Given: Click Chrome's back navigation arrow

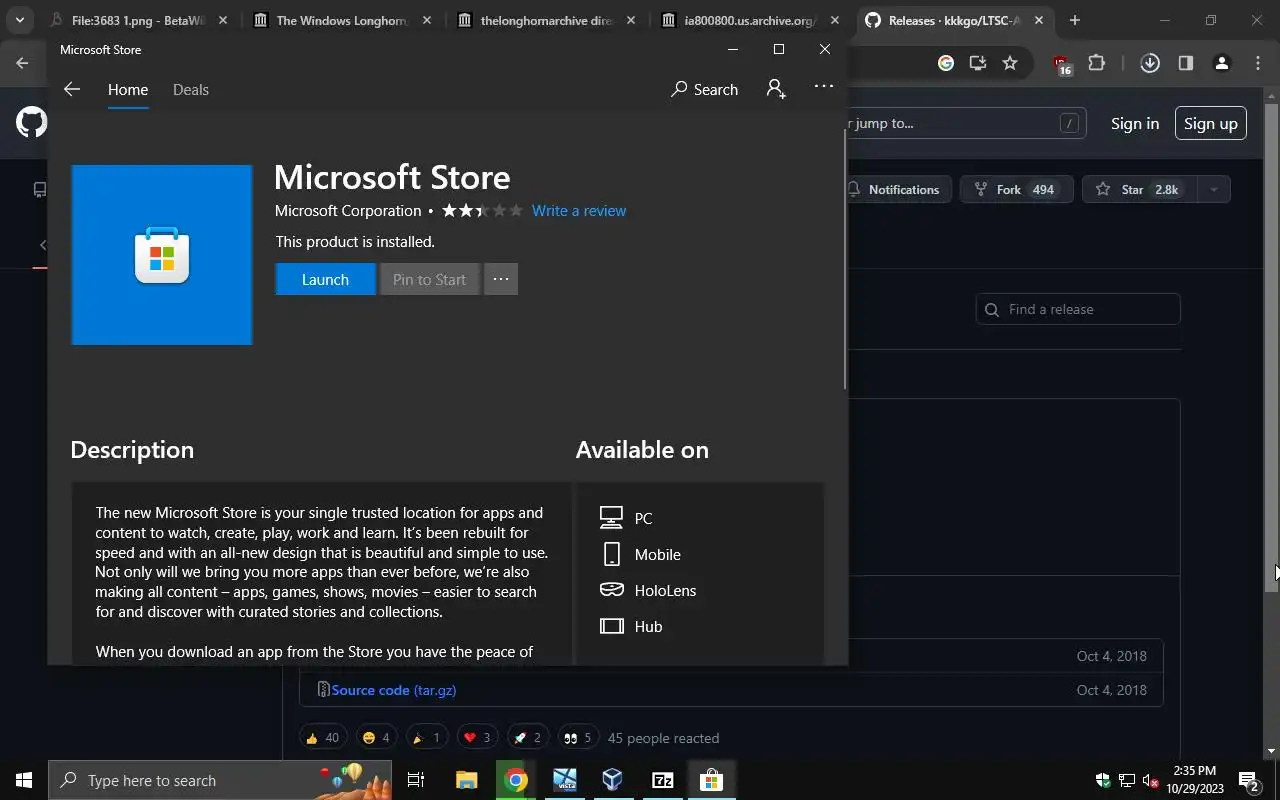Looking at the screenshot, I should (22, 63).
